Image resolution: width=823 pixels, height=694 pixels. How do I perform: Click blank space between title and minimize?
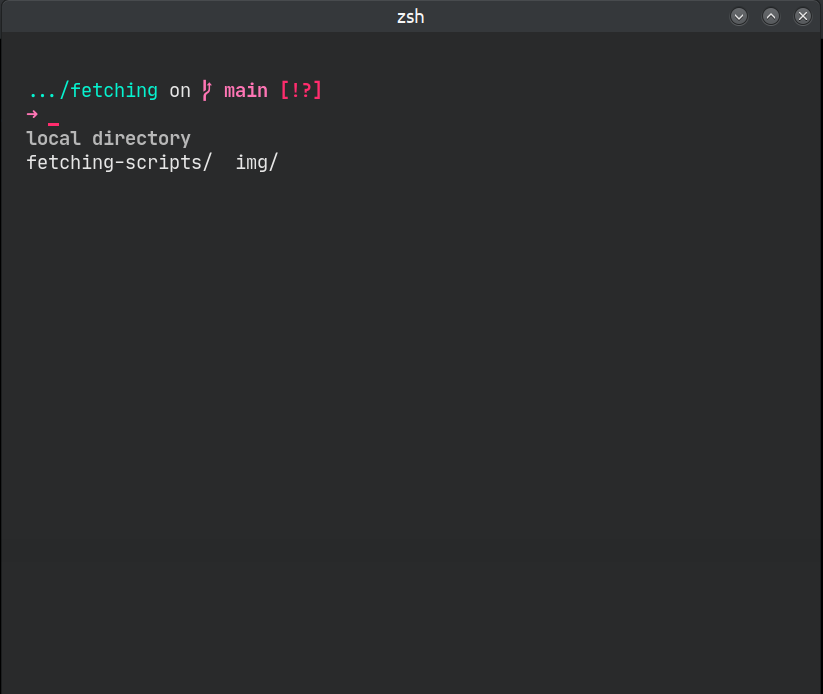click(x=580, y=16)
